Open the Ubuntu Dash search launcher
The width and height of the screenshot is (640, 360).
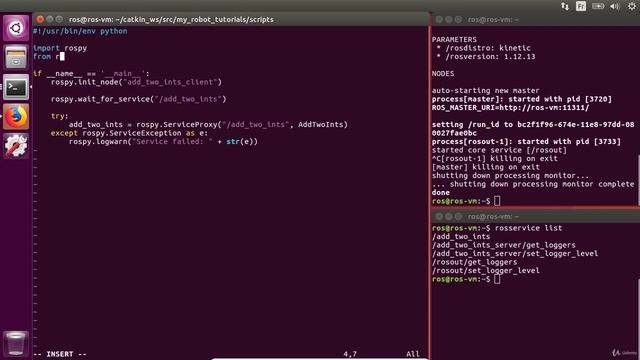(16, 28)
